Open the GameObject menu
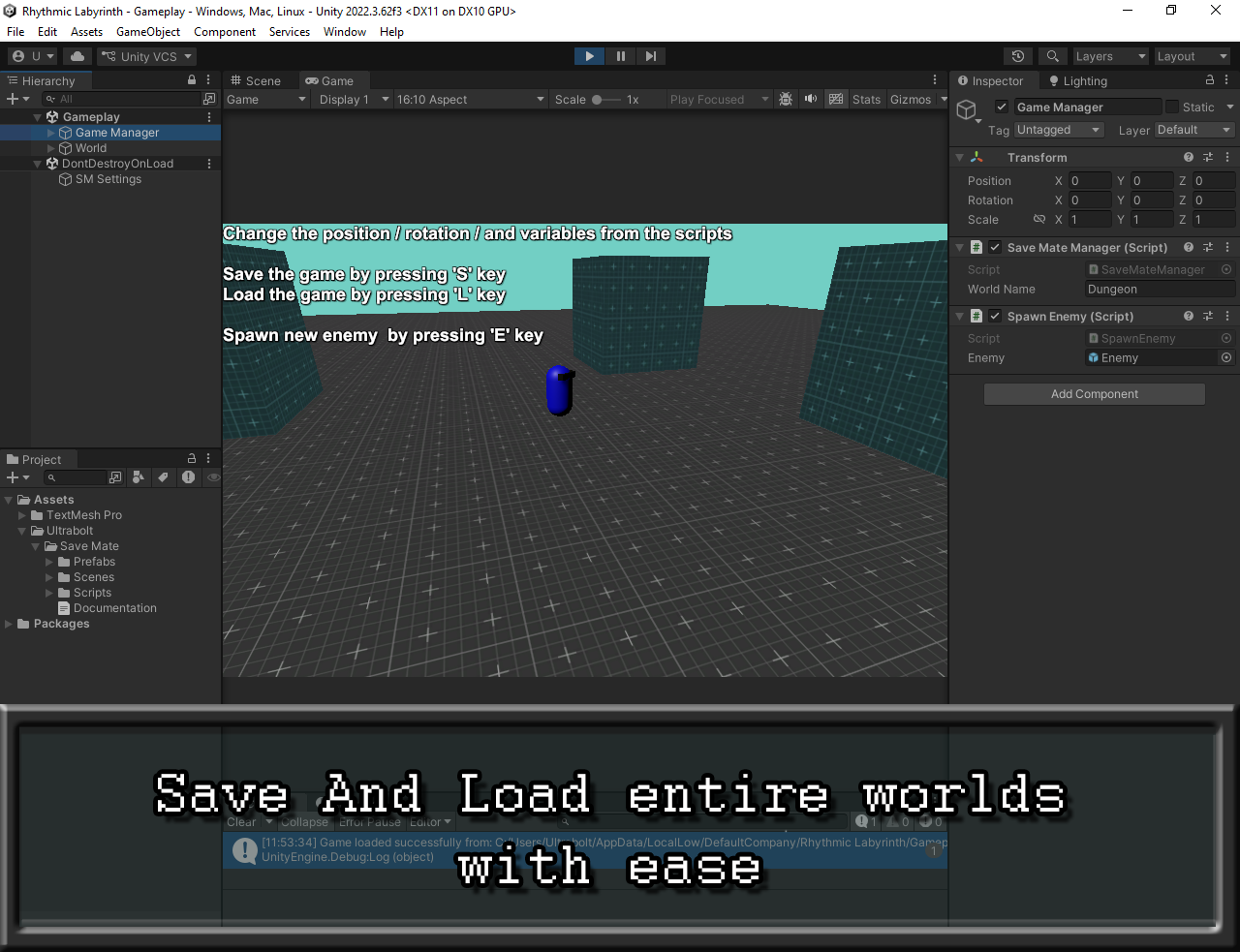The image size is (1240, 952). [x=148, y=32]
